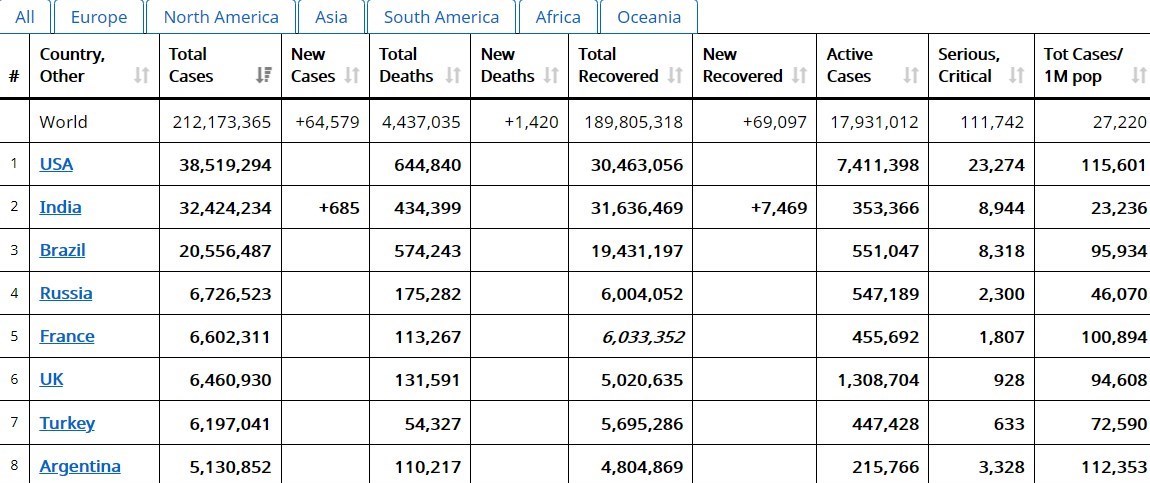1150x483 pixels.
Task: Click Active Cases sort arrows icon
Action: (x=910, y=76)
